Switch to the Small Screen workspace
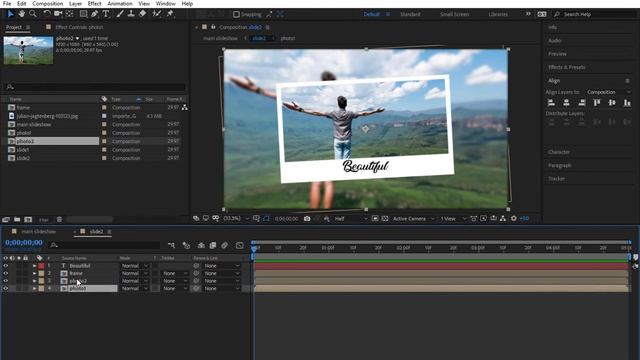 [454, 14]
